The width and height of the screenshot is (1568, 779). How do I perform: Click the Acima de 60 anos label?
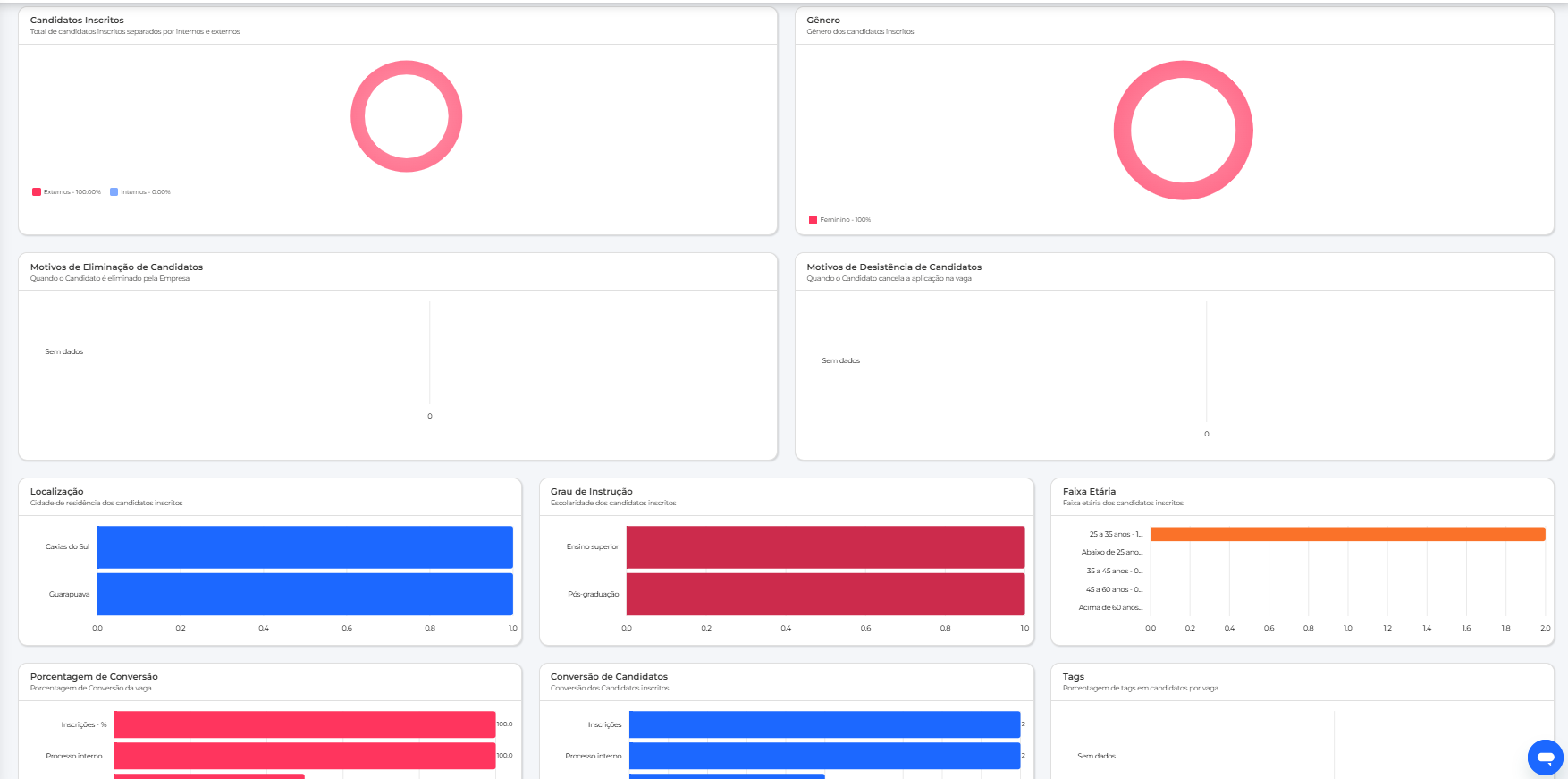click(1110, 608)
